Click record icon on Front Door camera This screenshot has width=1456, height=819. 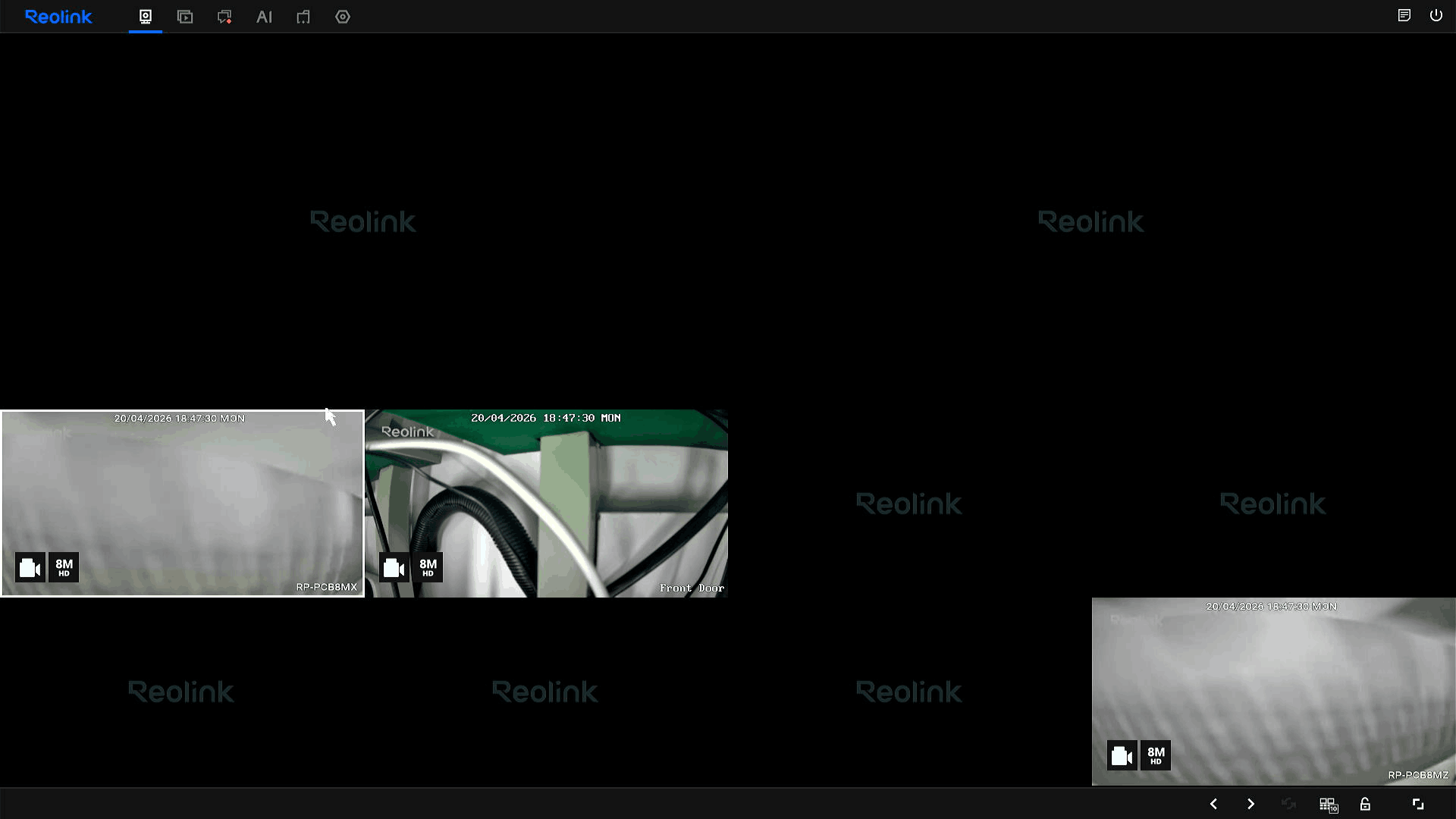coord(394,567)
